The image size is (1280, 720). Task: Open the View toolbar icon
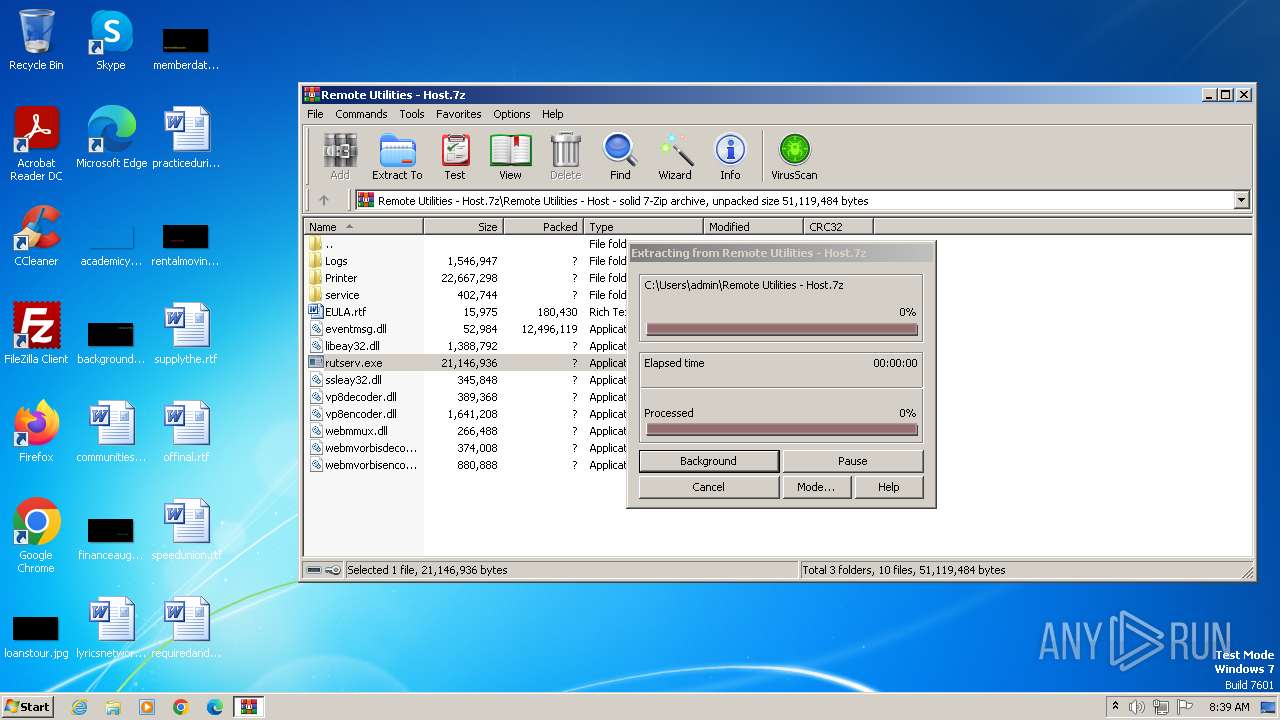coord(510,157)
